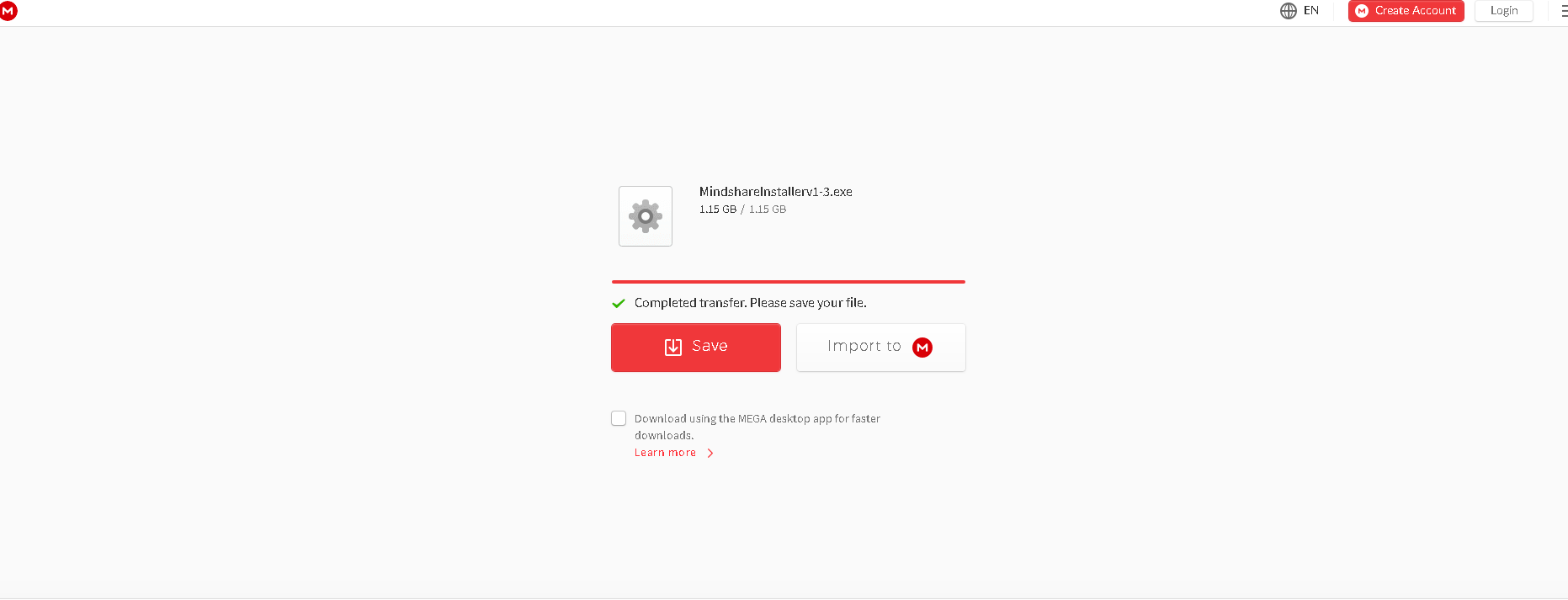Screen dimensions: 1568x600
Task: Click the MEGA logo in top-left corner
Action: (x=8, y=11)
